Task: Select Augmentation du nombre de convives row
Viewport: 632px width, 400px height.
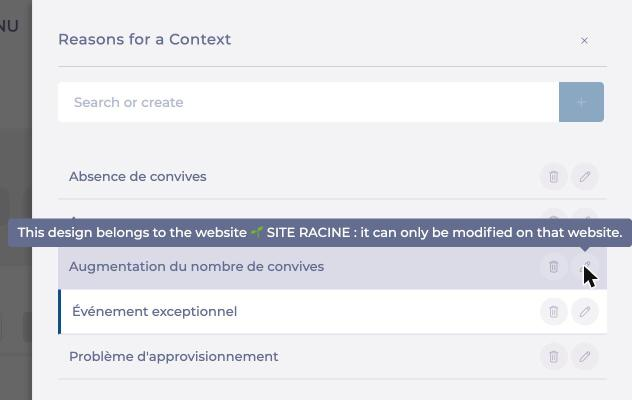Action: pos(333,267)
